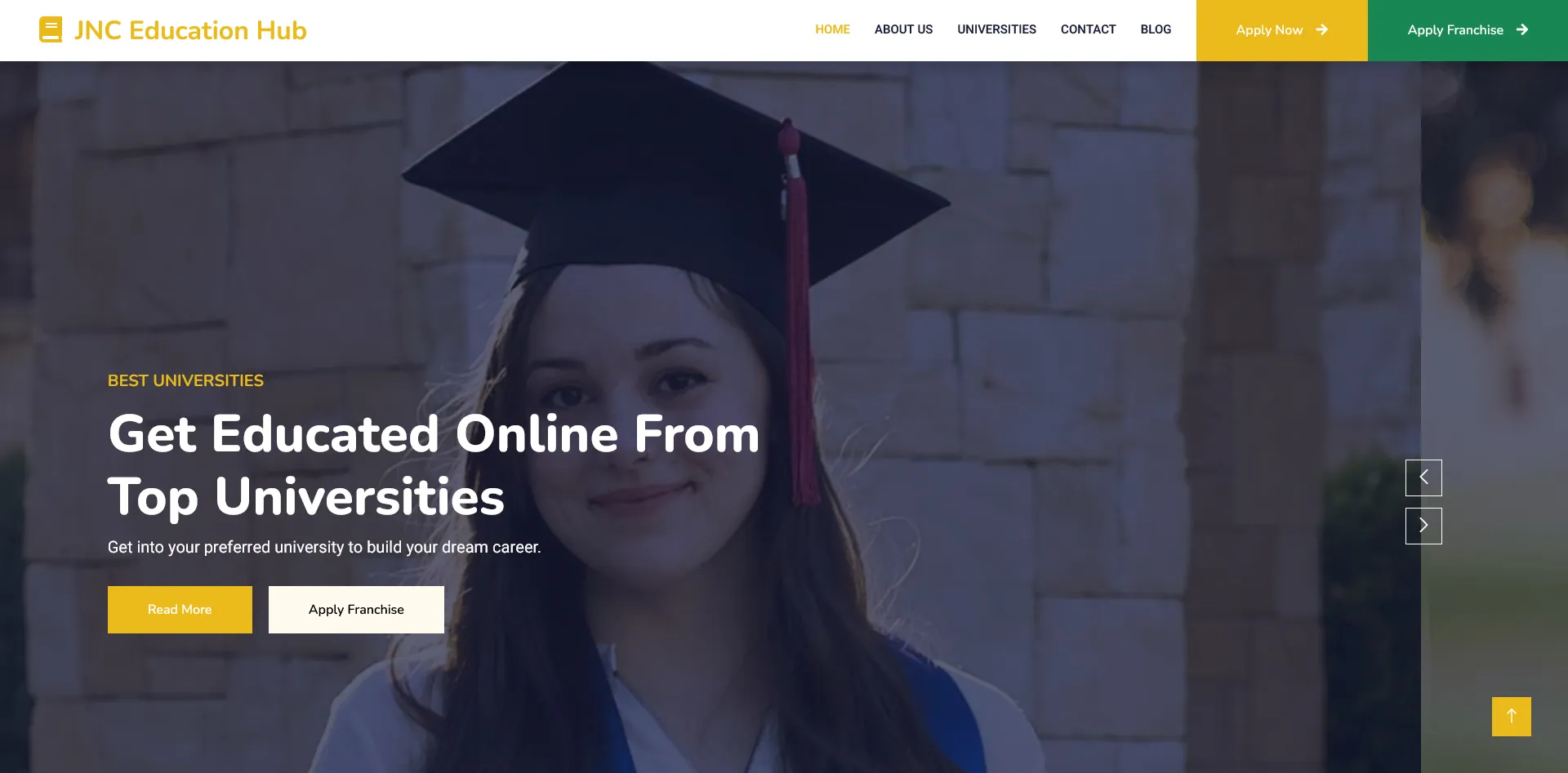Click the white Apply Franchise hero button

tap(356, 610)
